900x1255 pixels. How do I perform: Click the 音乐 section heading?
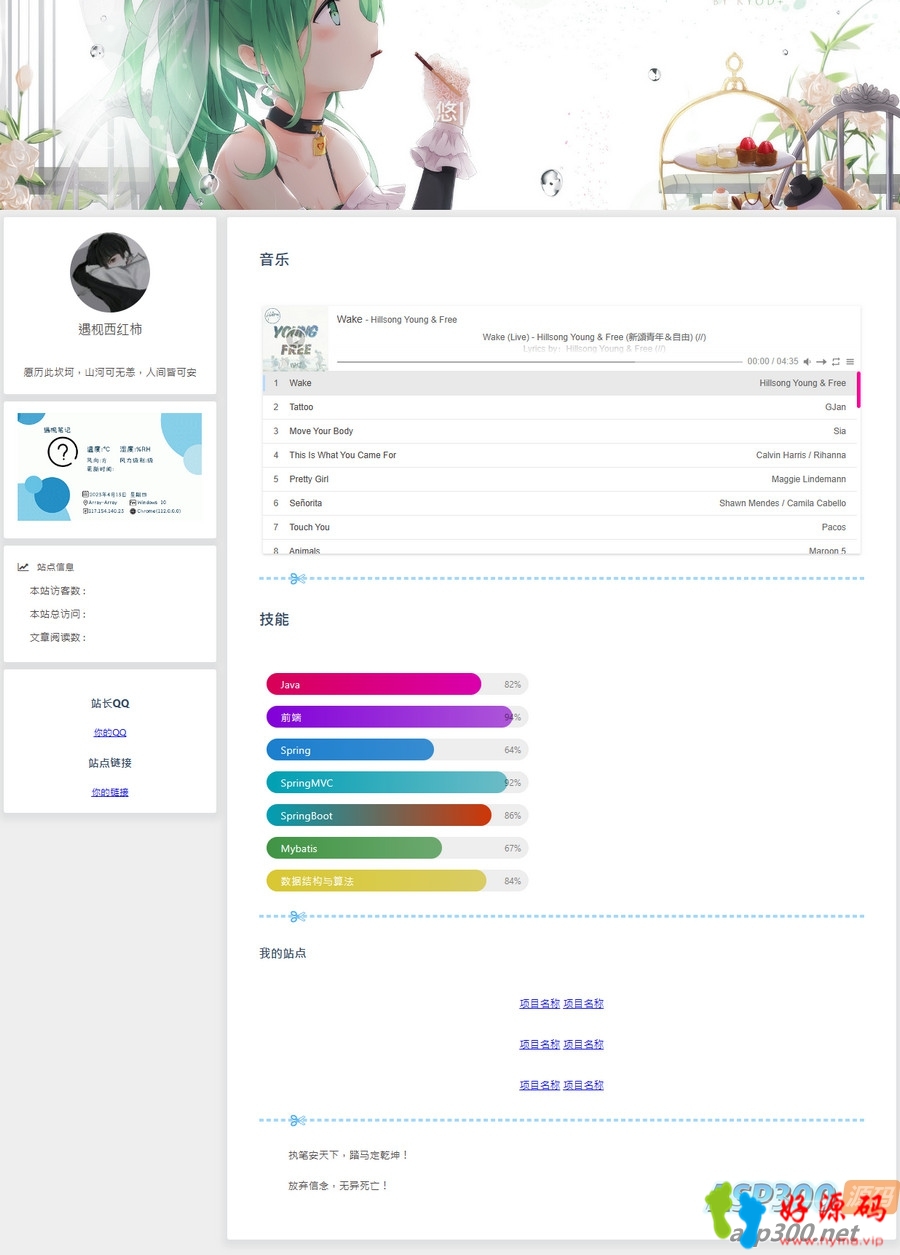tap(274, 259)
